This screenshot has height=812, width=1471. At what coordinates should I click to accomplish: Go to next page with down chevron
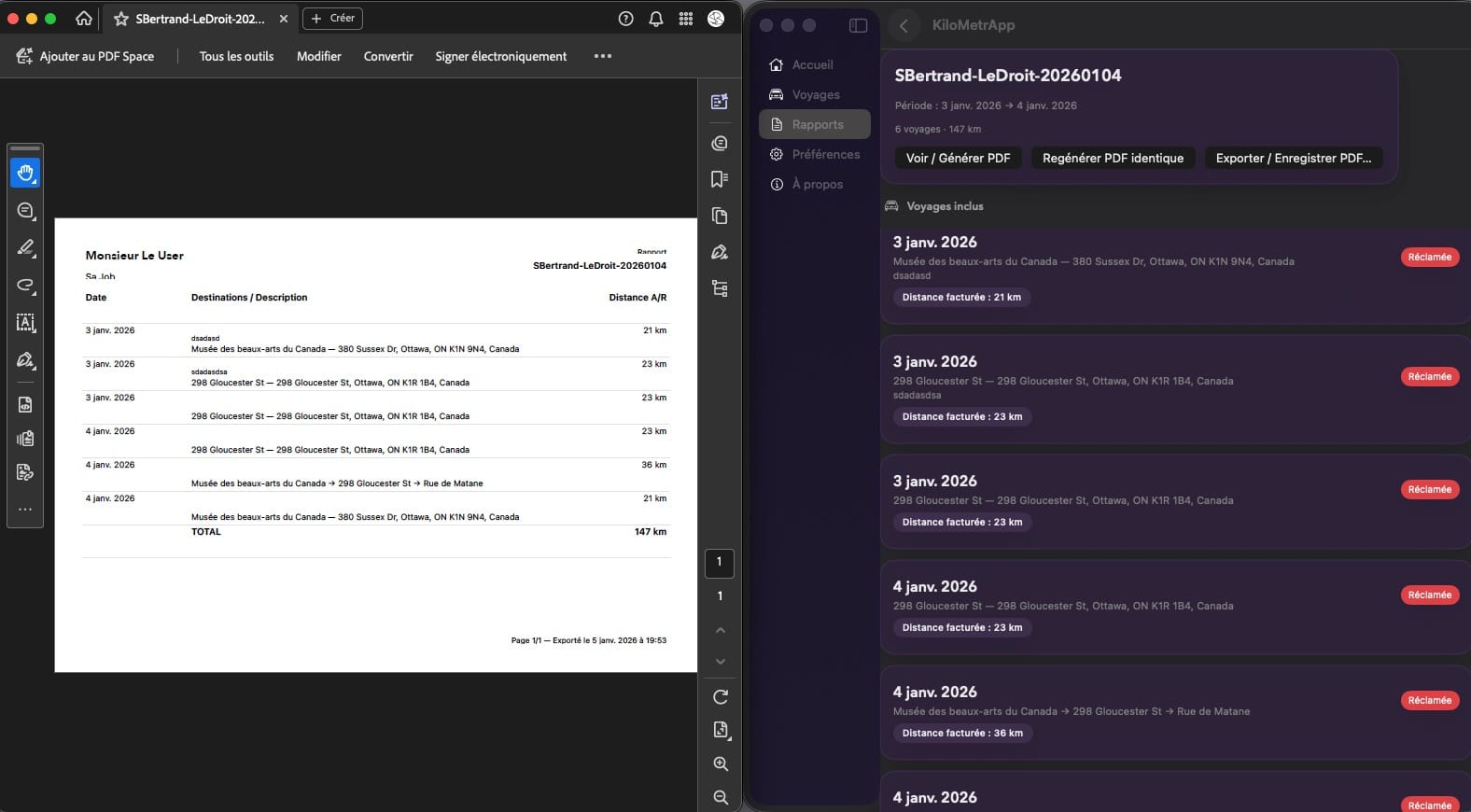[720, 661]
